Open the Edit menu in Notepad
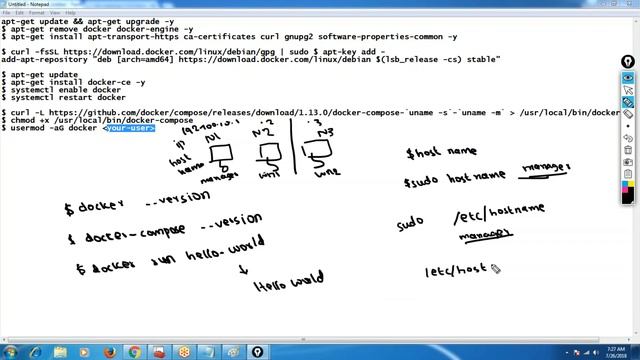Viewport: 640px width, 360px height. (19, 13)
